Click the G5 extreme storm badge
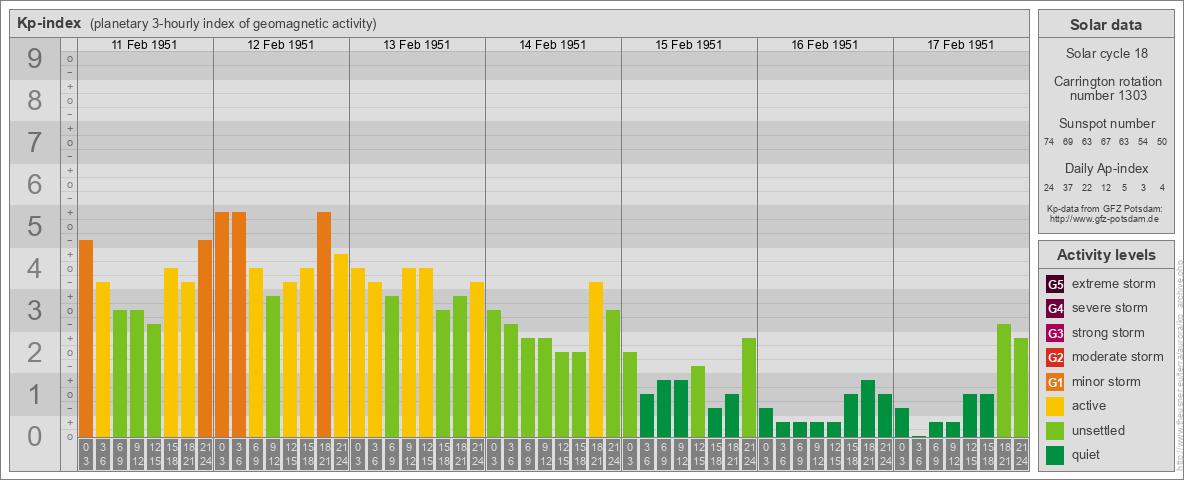 [x=1055, y=285]
